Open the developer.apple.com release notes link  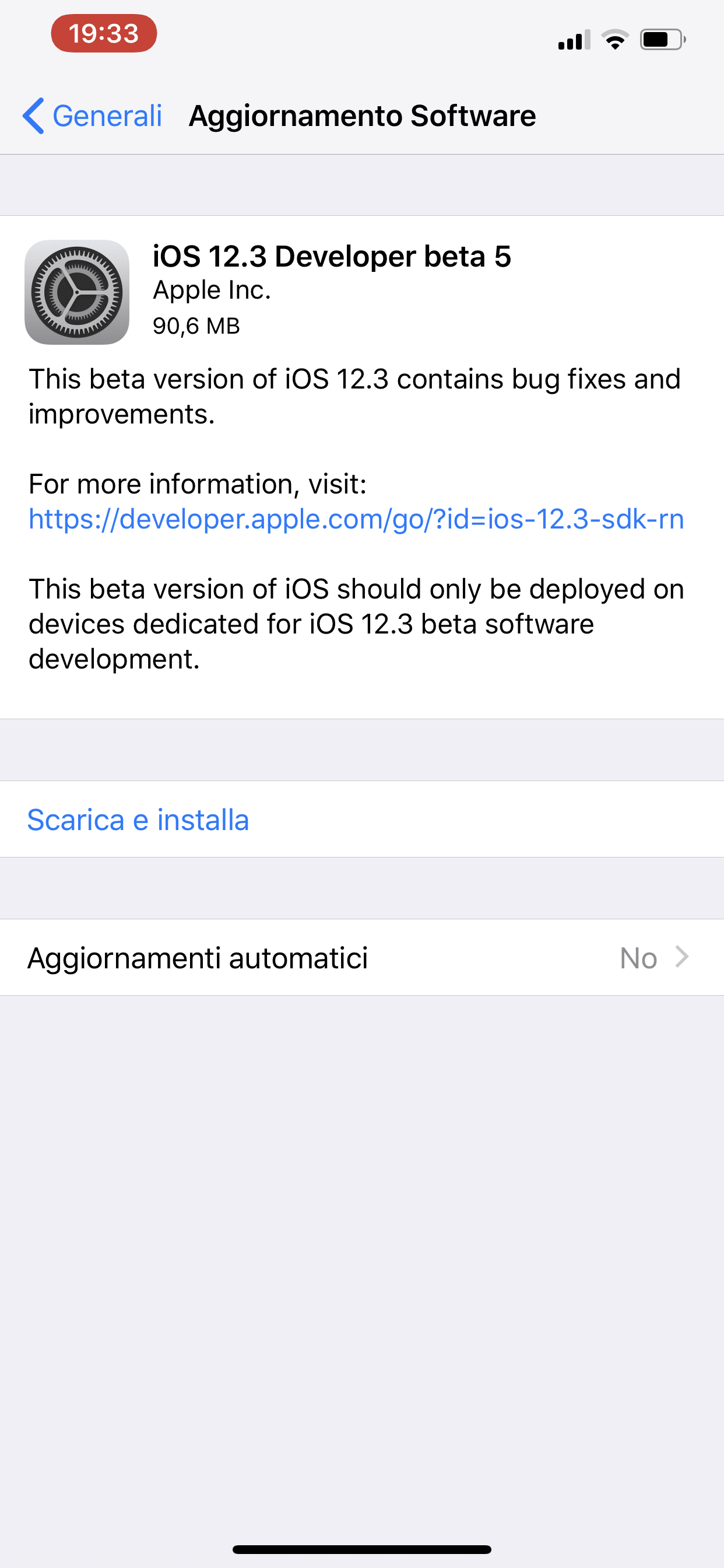(357, 519)
